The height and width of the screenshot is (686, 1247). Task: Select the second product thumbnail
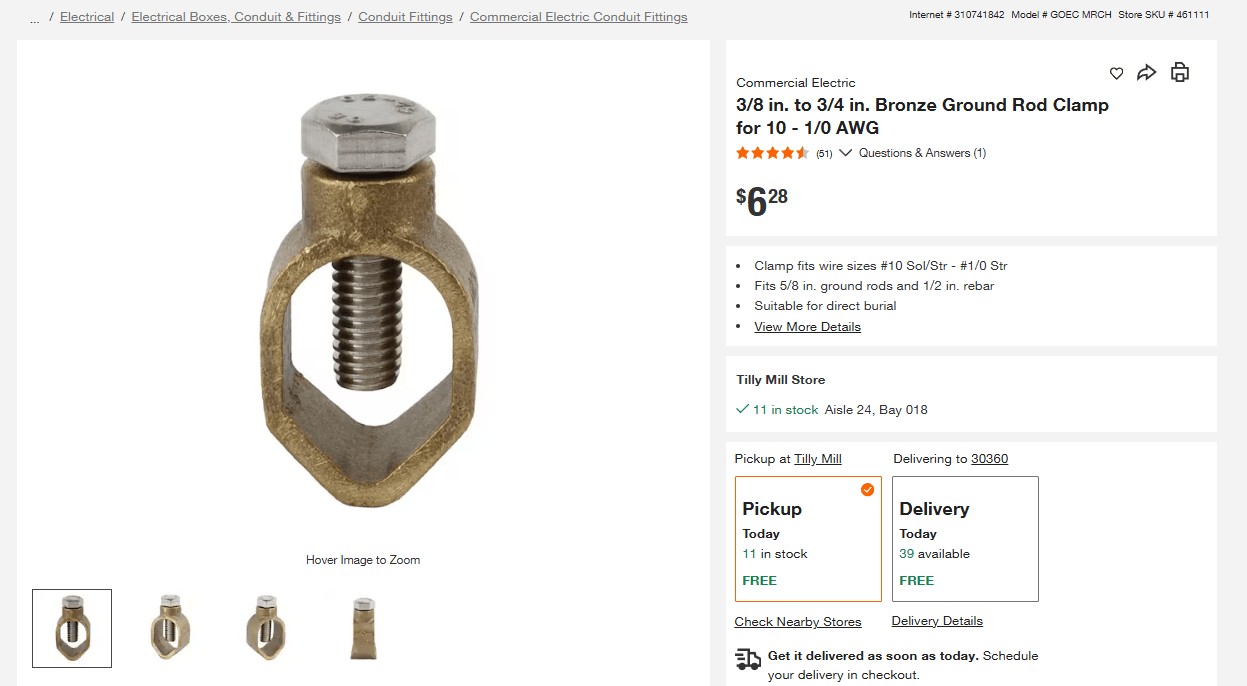[169, 628]
